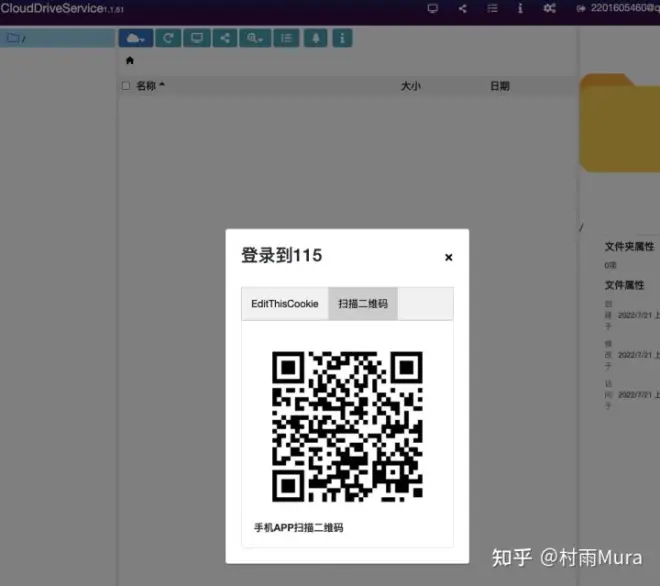Click the info icon in the teal toolbar
Viewport: 660px width, 586px height.
[342, 38]
